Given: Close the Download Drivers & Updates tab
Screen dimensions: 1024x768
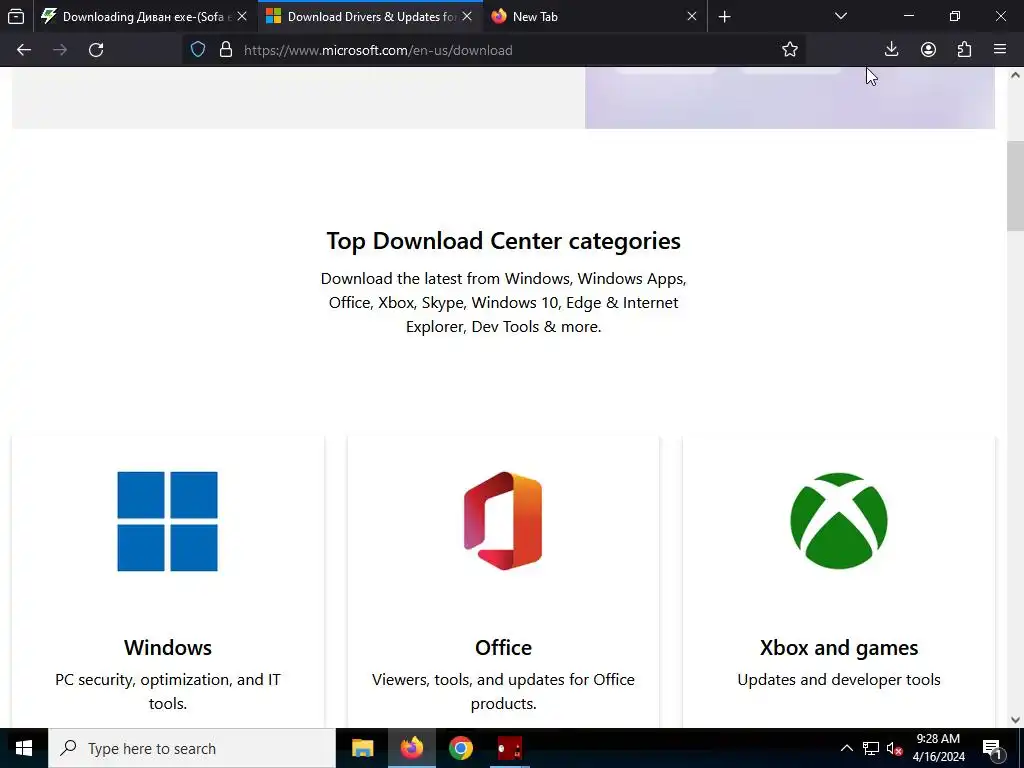Looking at the screenshot, I should click(467, 16).
